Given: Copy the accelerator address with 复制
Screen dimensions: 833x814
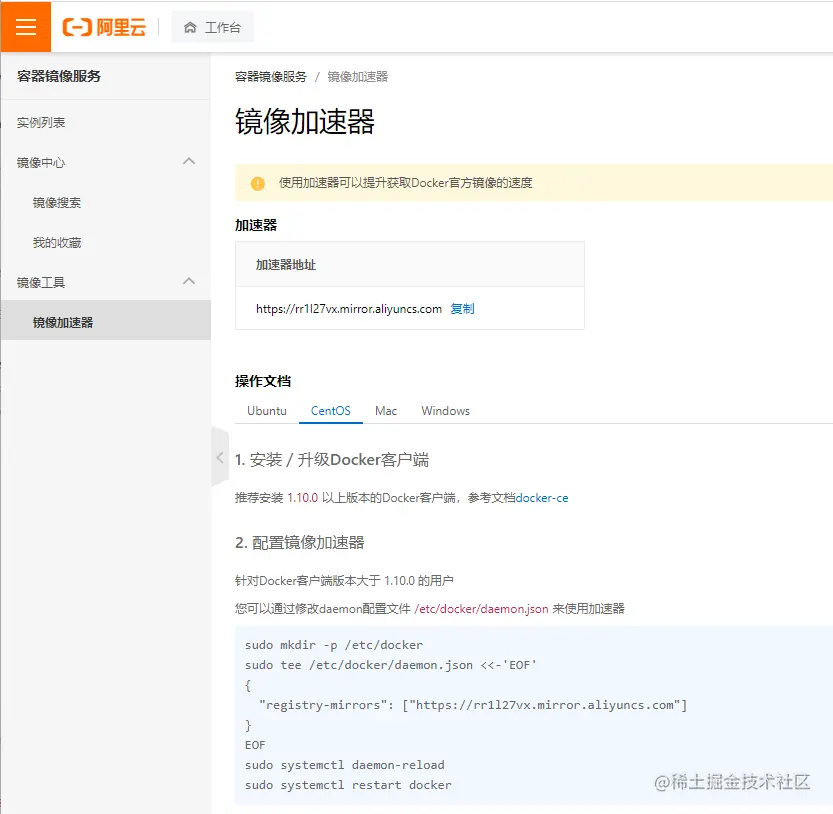Looking at the screenshot, I should (462, 309).
